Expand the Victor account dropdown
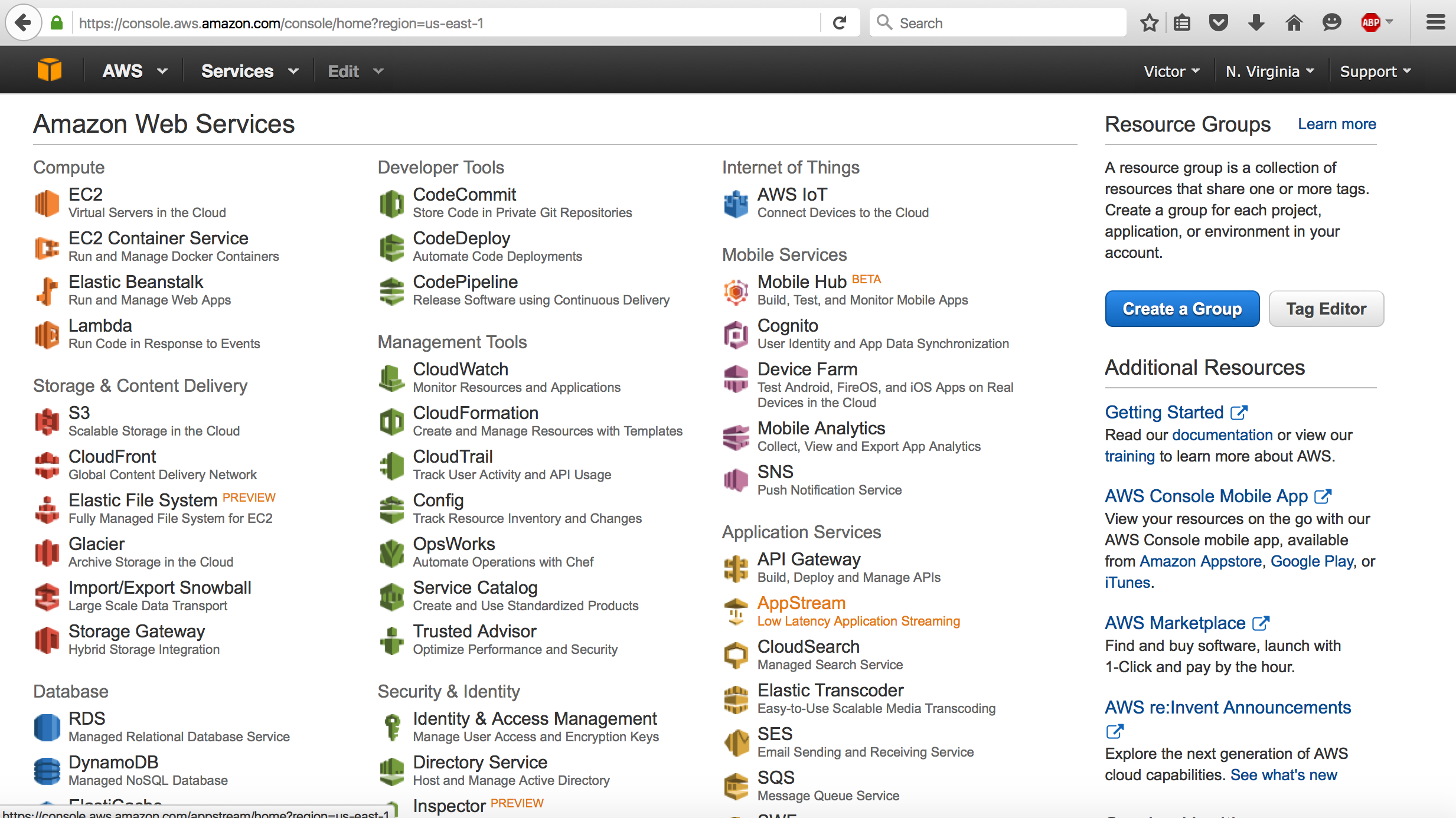The image size is (1456, 818). coord(1171,71)
